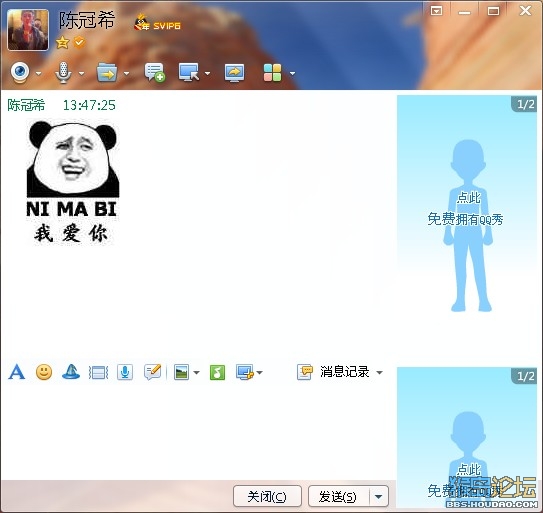Open send options arrow beside 发送
Viewport: 543px width, 513px height.
pyautogui.click(x=379, y=497)
